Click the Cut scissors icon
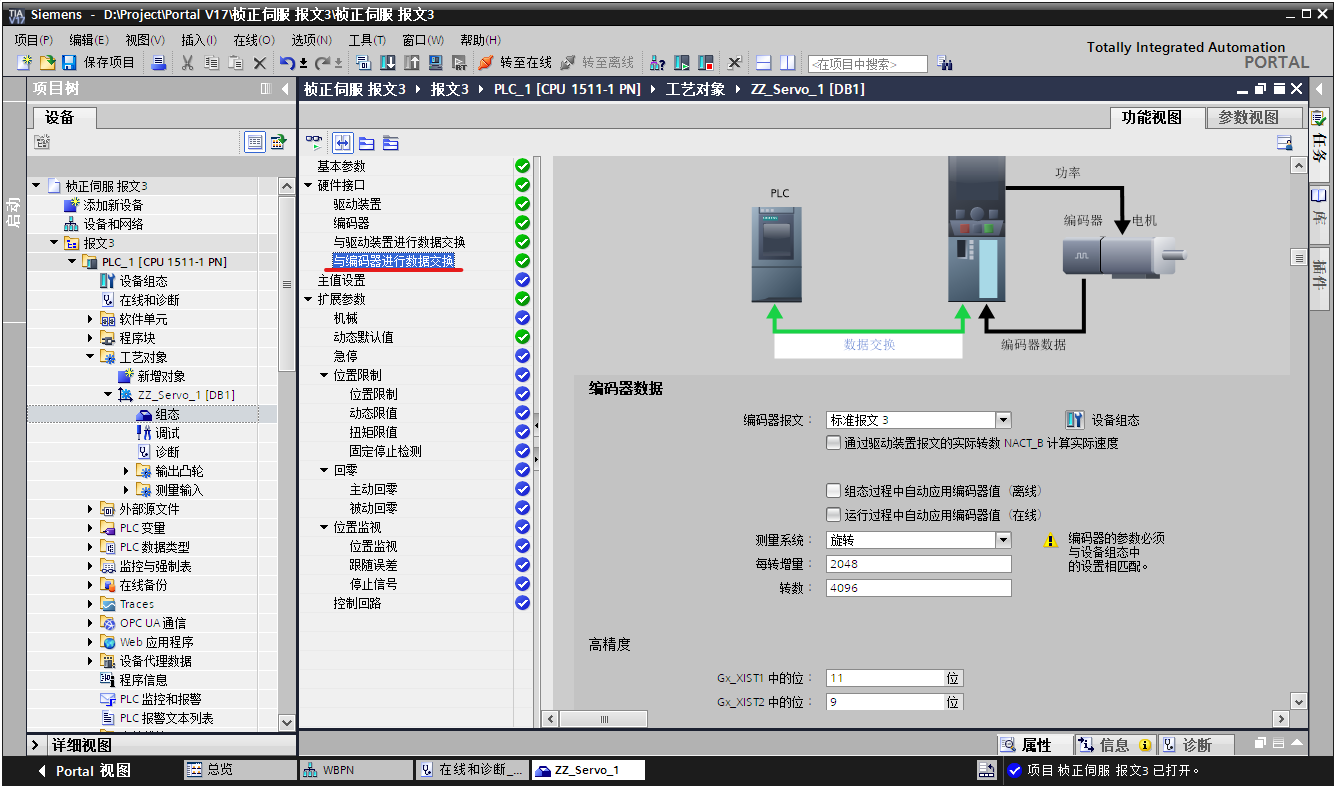Screen dimensions: 1336x788 187,63
